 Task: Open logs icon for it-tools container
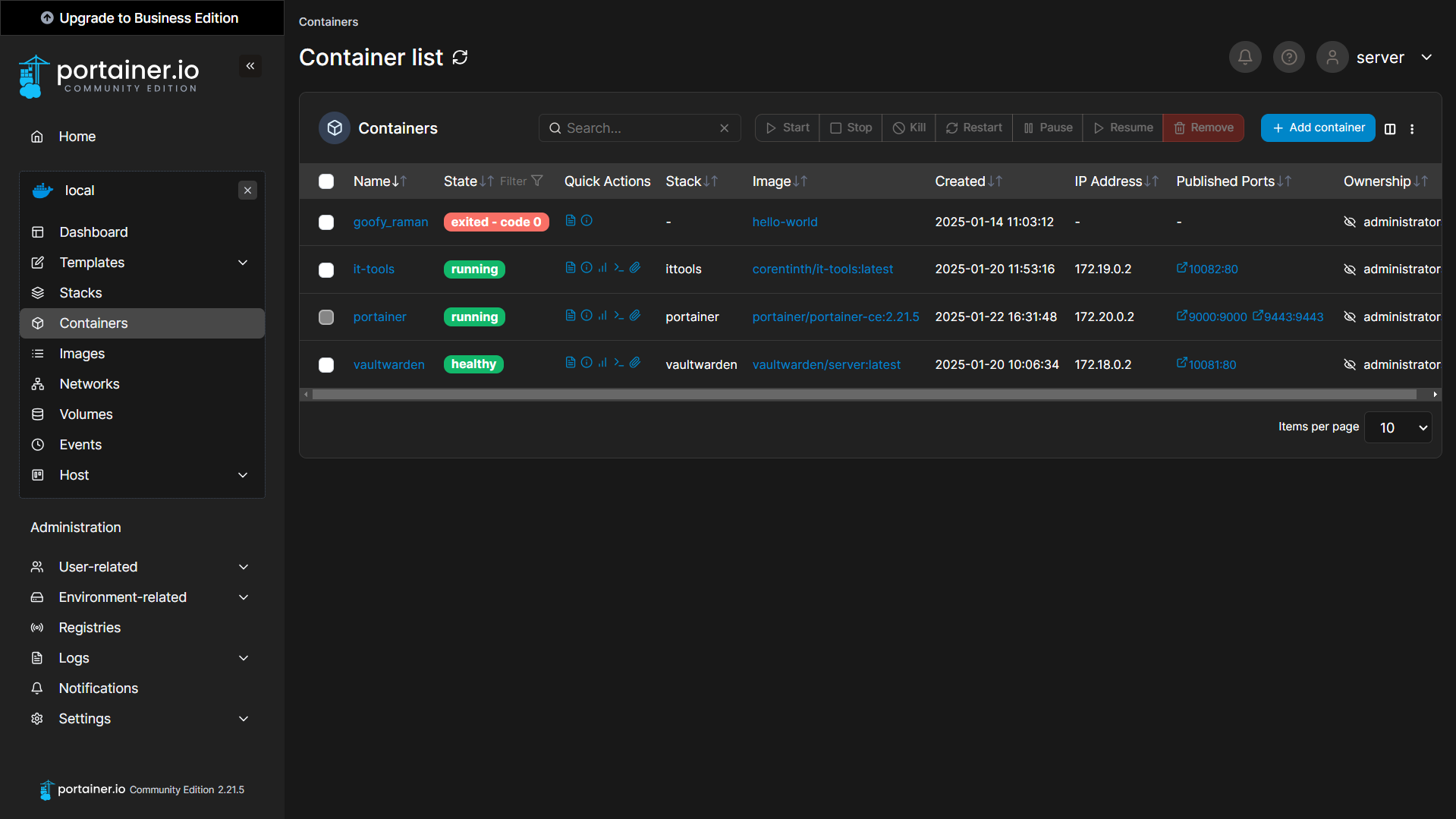(570, 268)
